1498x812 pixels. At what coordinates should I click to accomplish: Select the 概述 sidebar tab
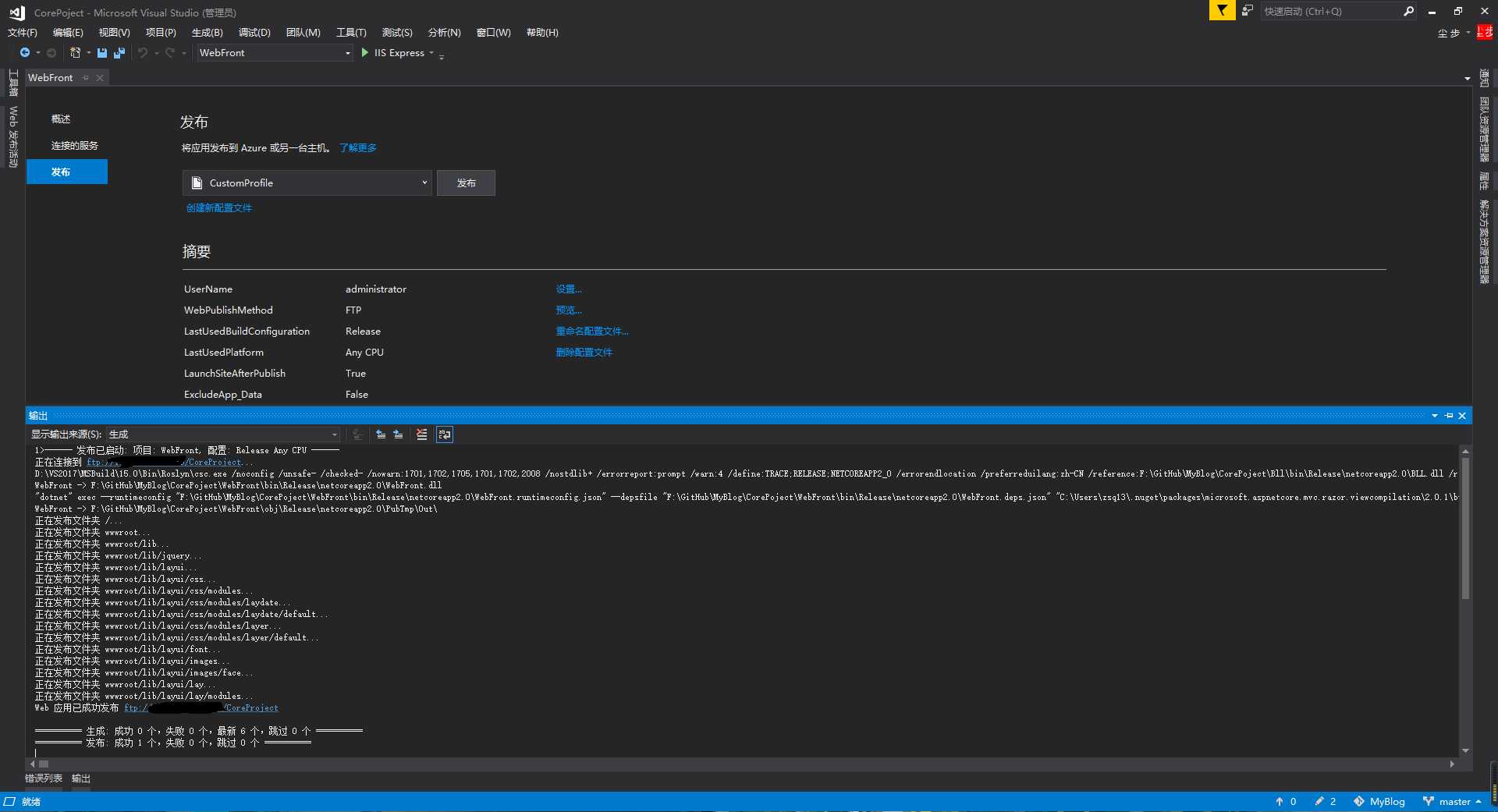pyautogui.click(x=67, y=119)
